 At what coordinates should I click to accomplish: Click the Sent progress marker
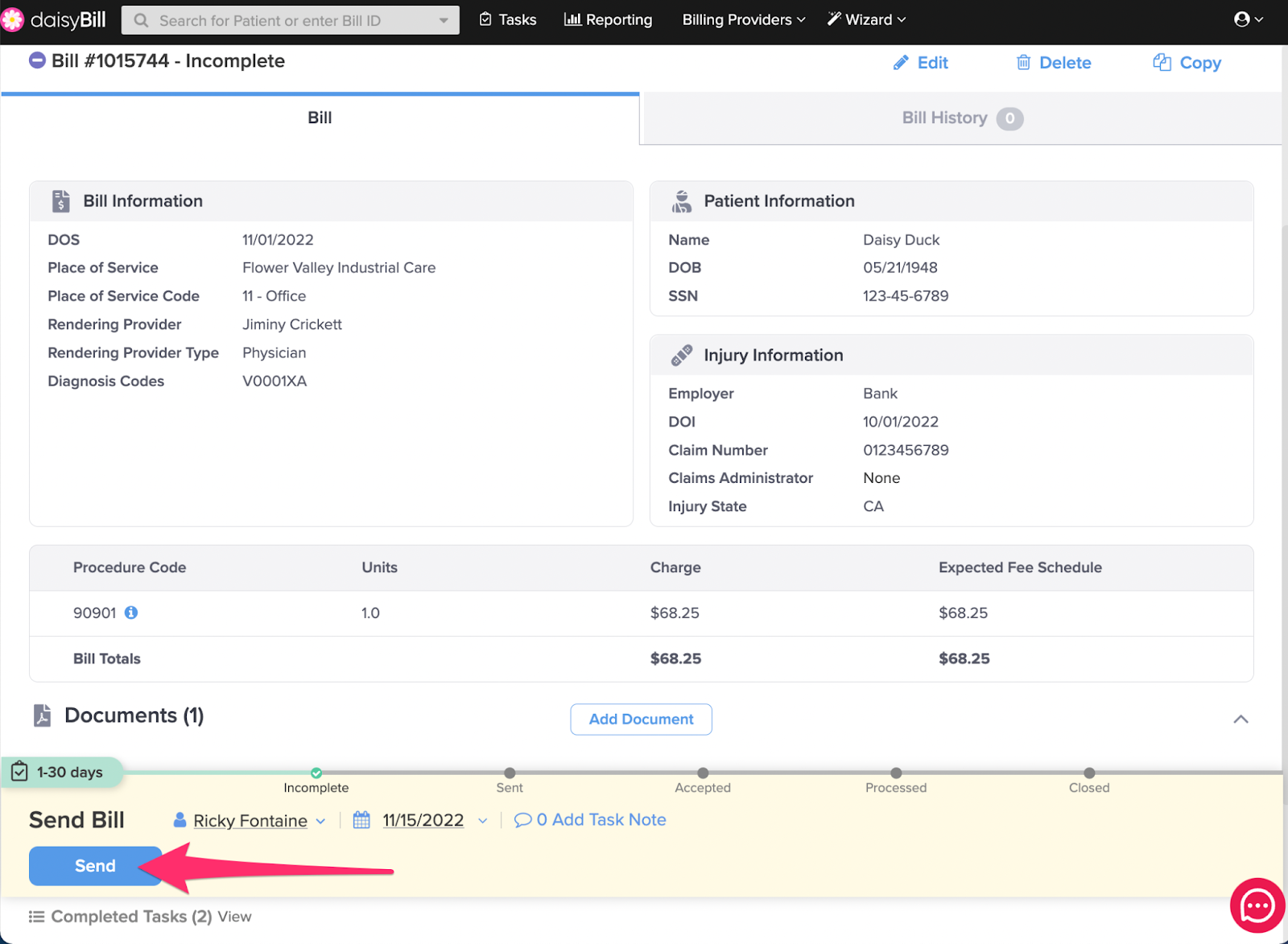pos(510,773)
